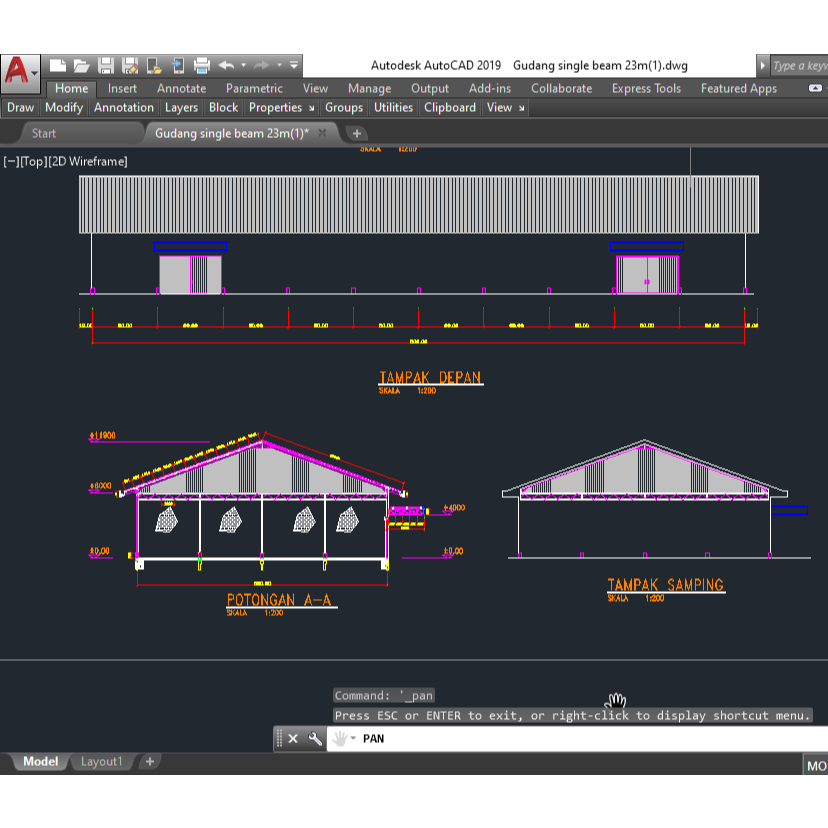Image resolution: width=828 pixels, height=828 pixels.
Task: Create a new drawing file
Action: [x=56, y=63]
